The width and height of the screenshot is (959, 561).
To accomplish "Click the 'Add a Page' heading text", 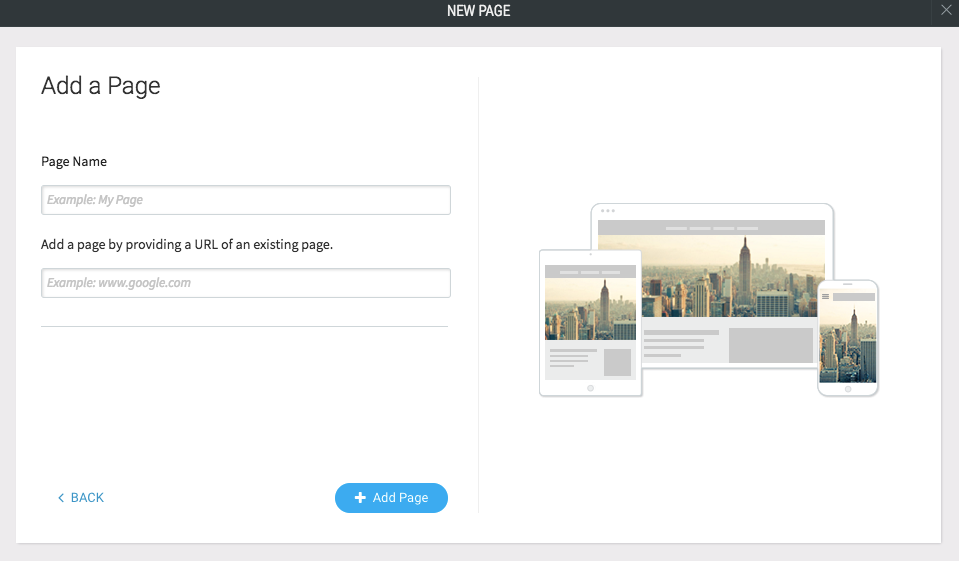I will [x=101, y=86].
